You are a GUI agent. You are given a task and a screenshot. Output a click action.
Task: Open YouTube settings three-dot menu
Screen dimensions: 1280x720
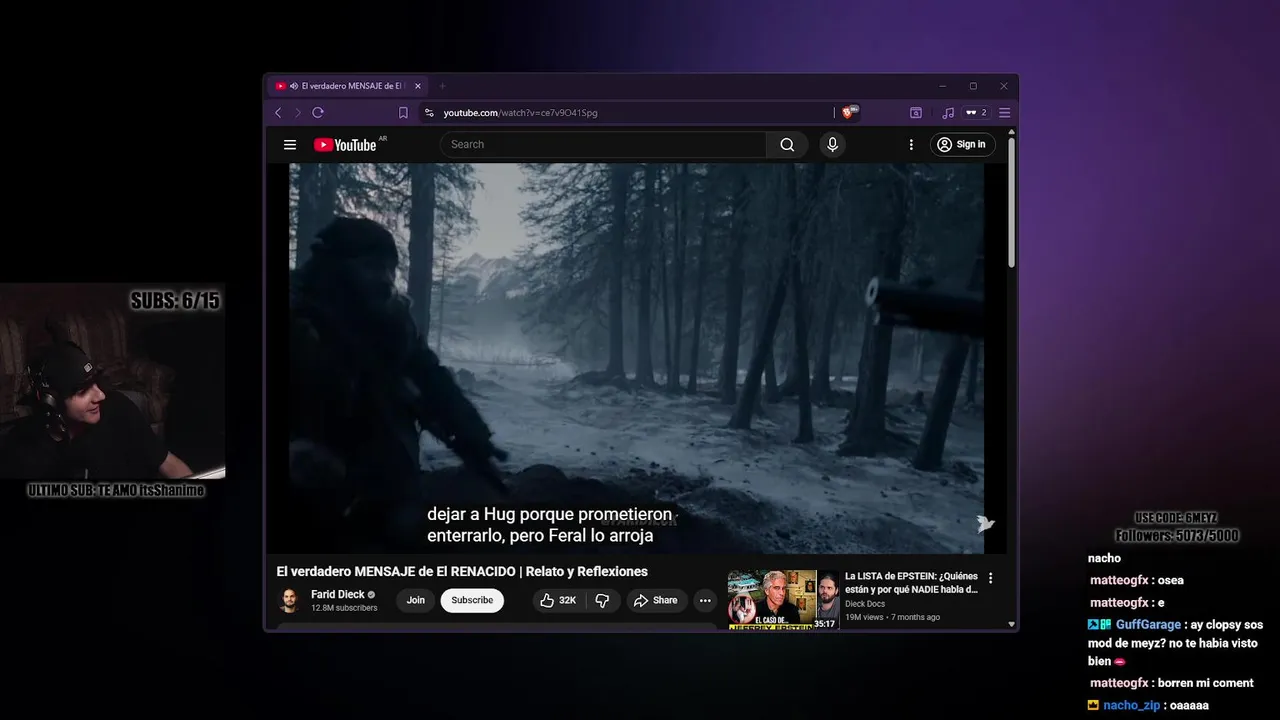tap(911, 145)
